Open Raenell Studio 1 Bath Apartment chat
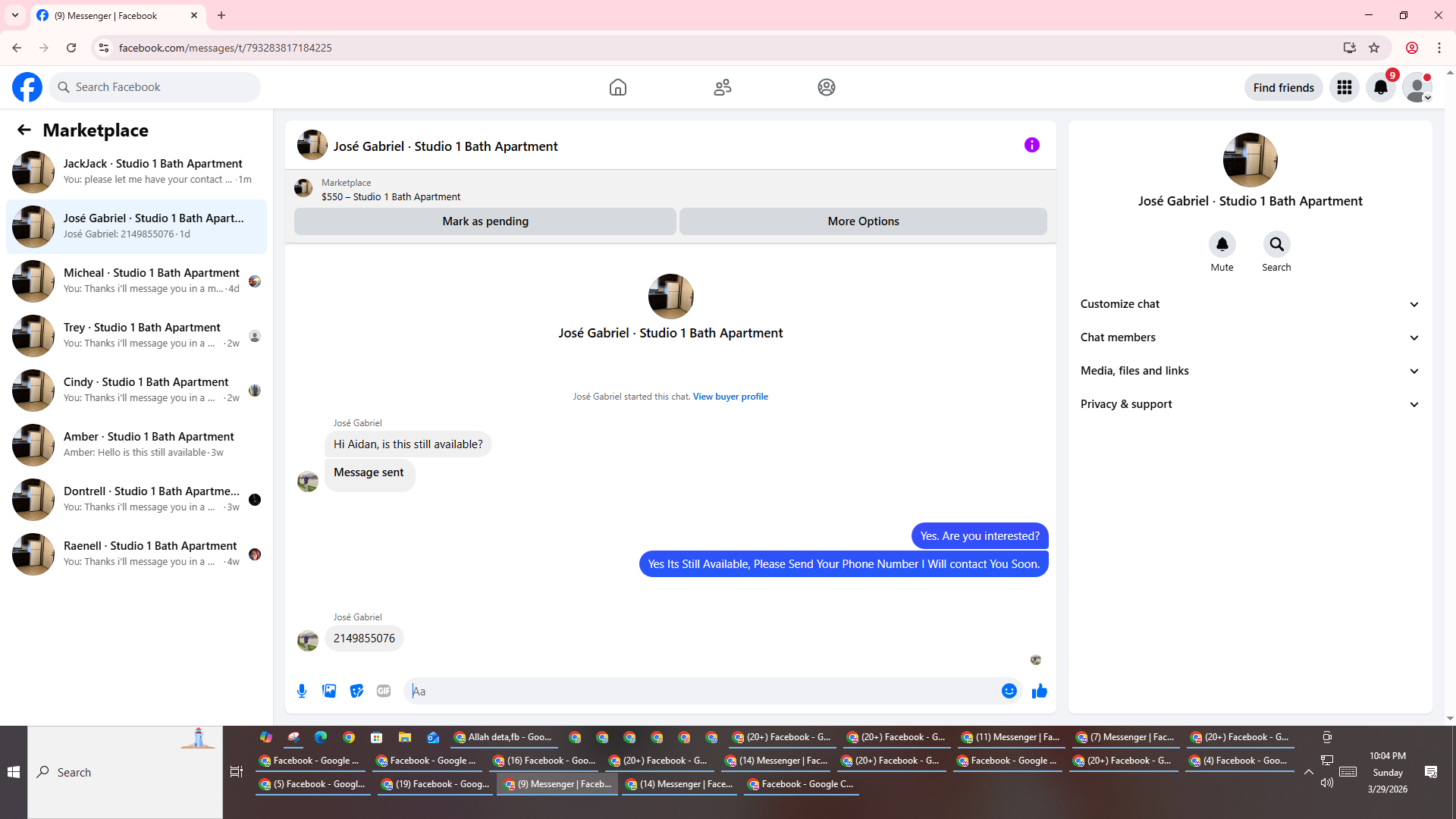Image resolution: width=1456 pixels, height=819 pixels. 136,554
